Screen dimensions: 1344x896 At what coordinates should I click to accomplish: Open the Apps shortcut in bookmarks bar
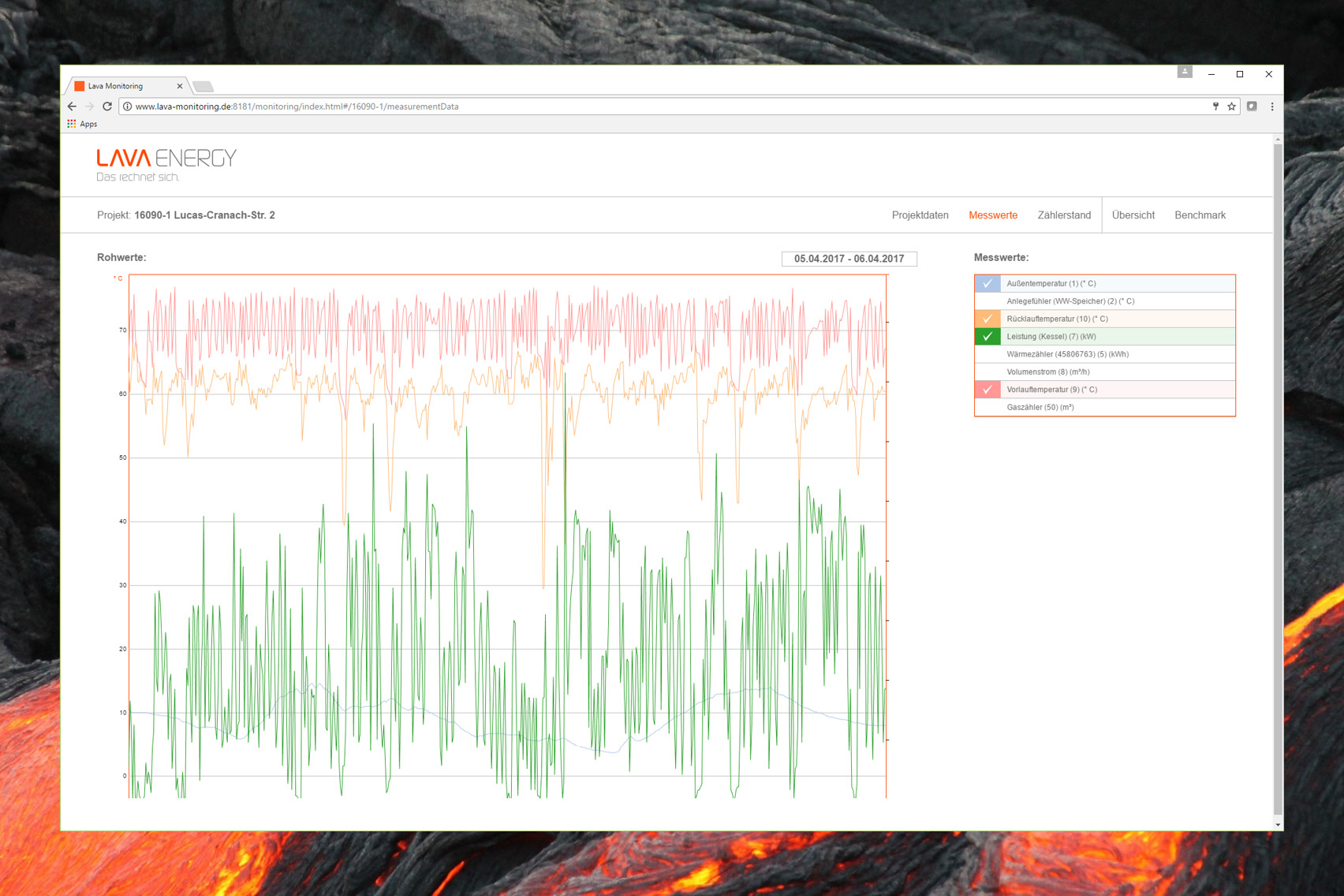tap(82, 124)
